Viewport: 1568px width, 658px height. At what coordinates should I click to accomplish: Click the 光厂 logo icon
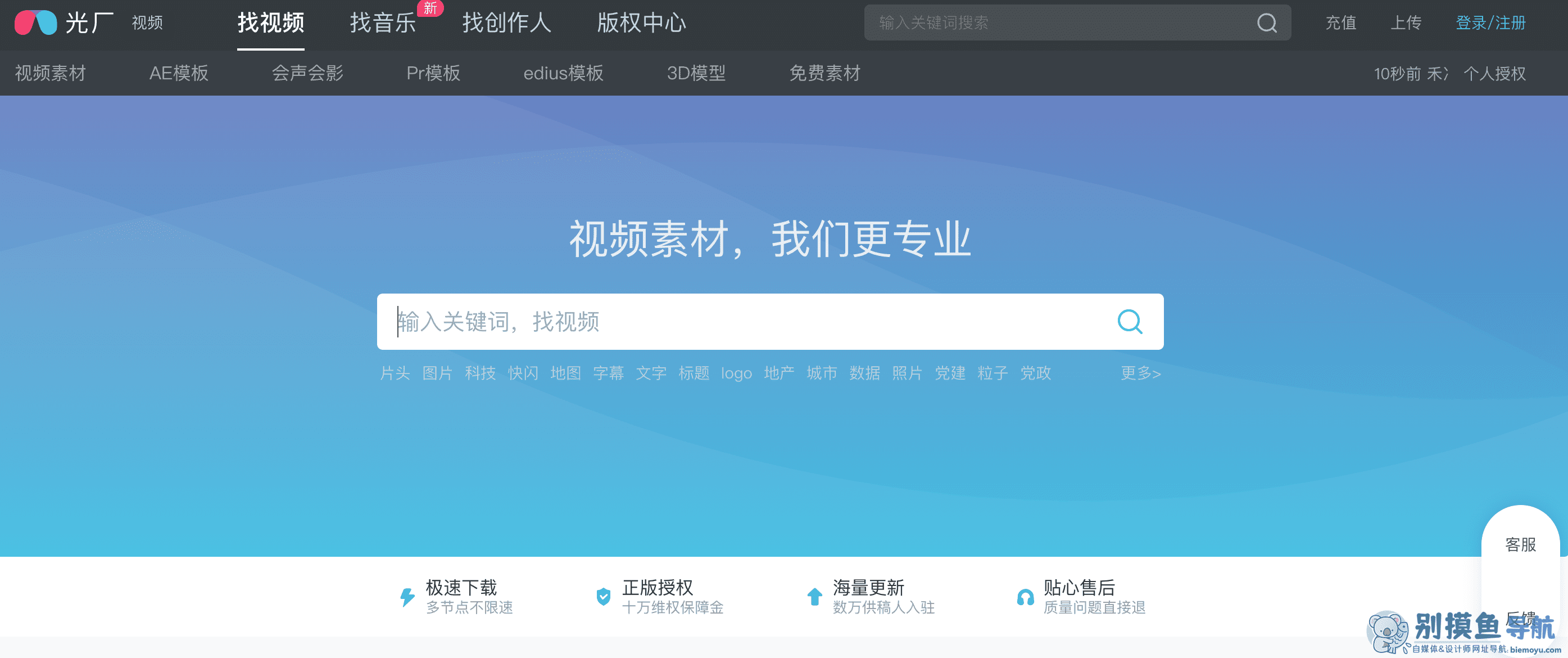35,22
